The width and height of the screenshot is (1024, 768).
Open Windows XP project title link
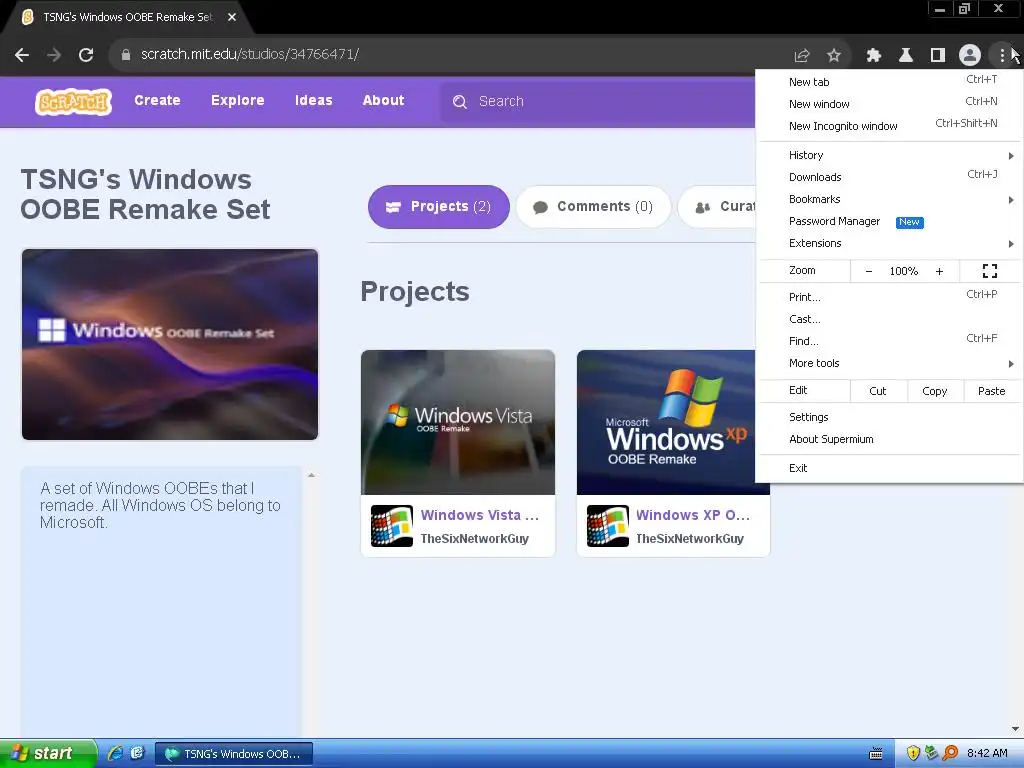tap(693, 515)
